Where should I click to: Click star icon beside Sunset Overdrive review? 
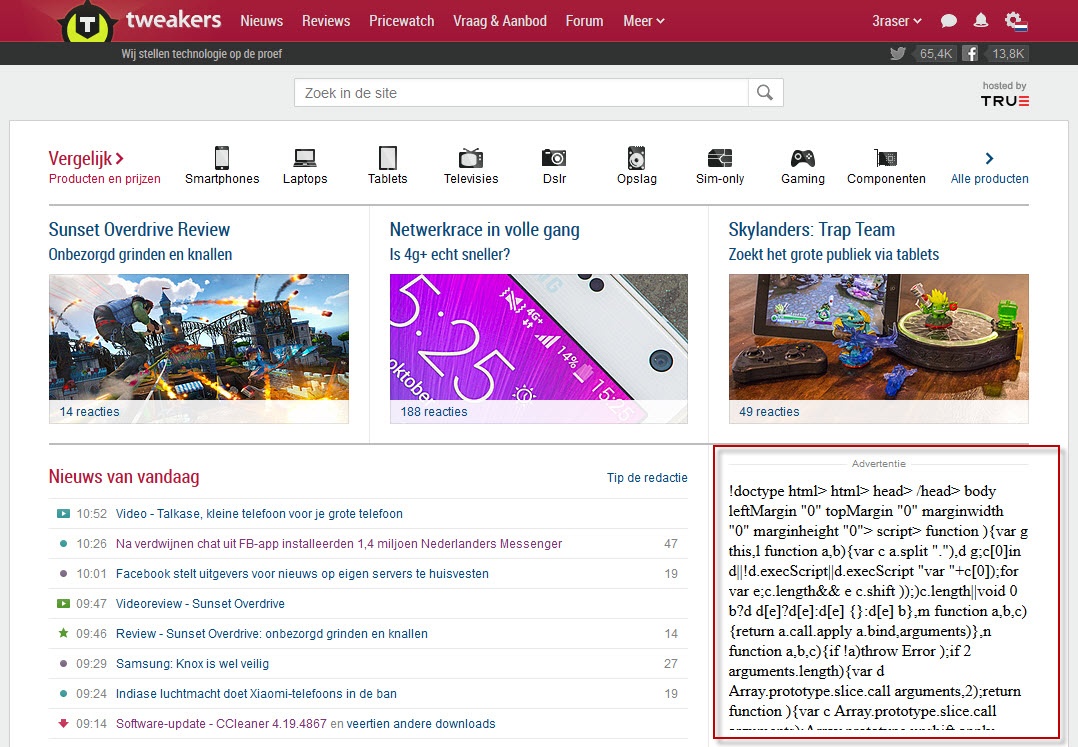63,633
